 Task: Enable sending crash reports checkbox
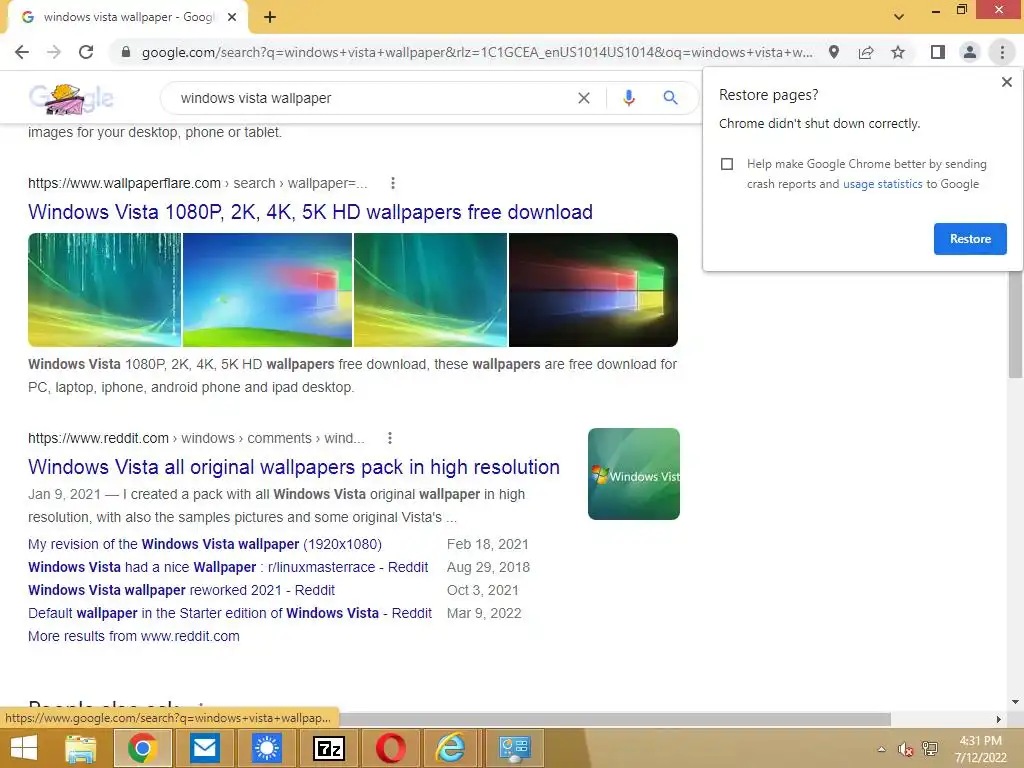tap(727, 164)
